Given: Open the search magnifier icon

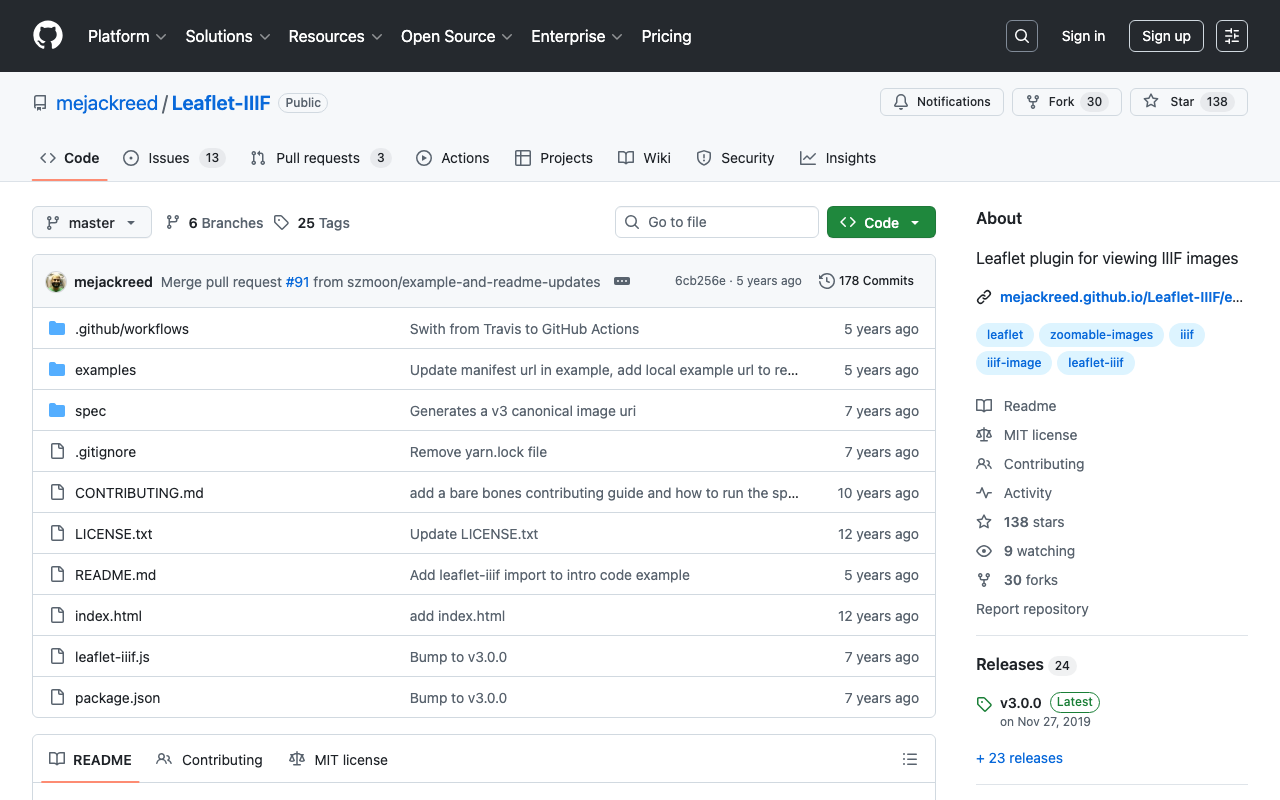Looking at the screenshot, I should pos(1021,36).
